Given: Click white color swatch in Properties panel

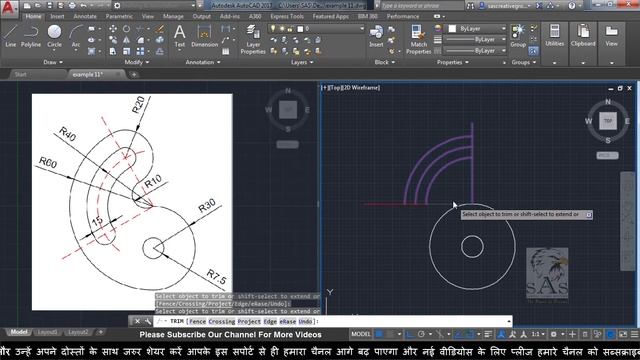Looking at the screenshot, I should (452, 29).
